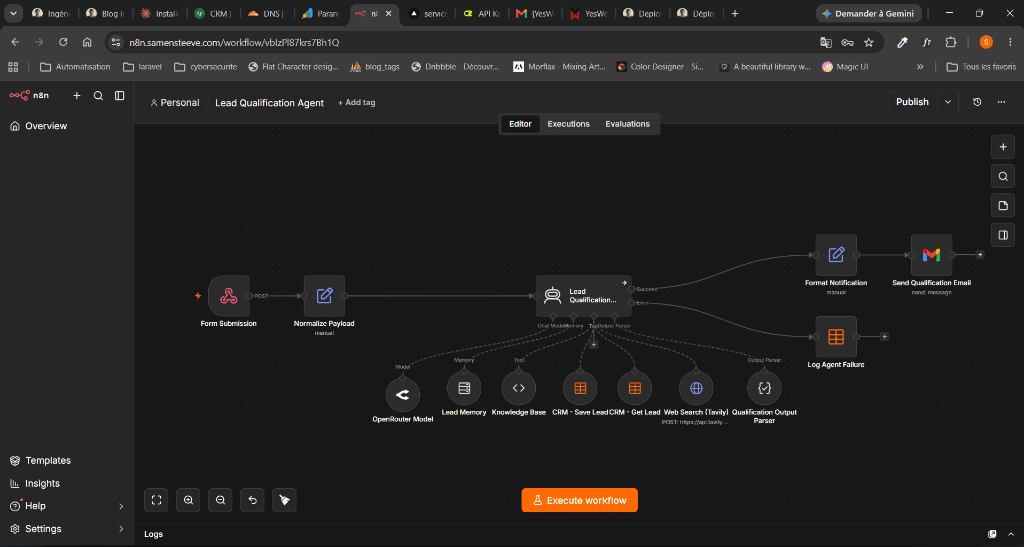Open the browser tab search dropdown
The height and width of the screenshot is (547, 1024).
point(13,13)
